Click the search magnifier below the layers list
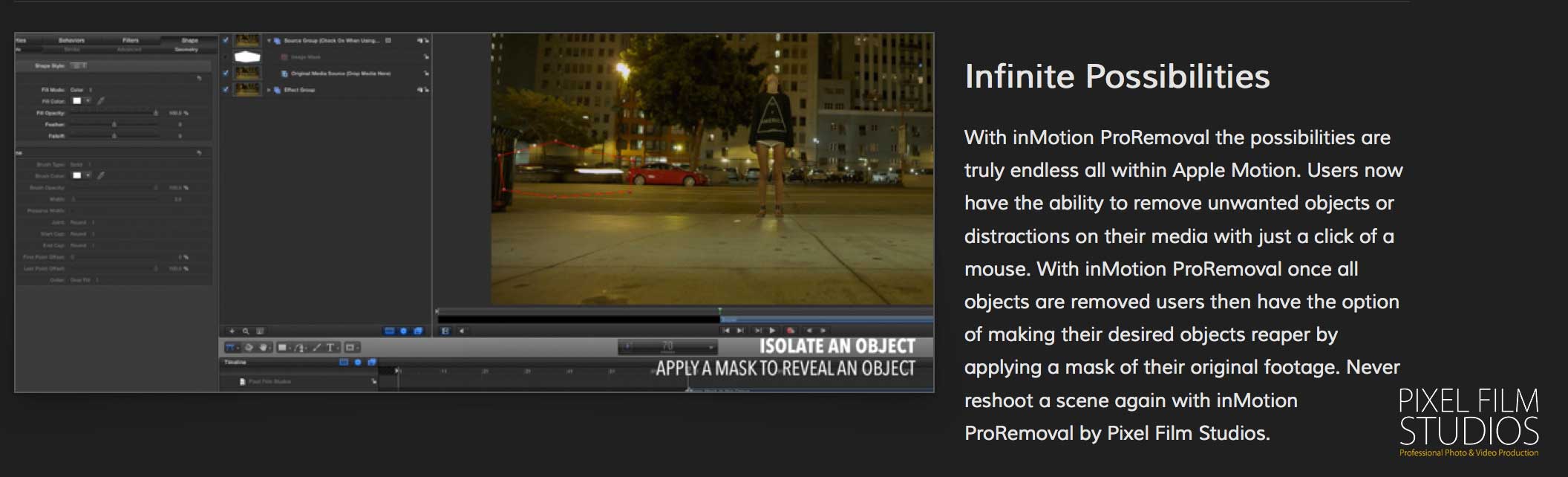Viewport: 1568px width, 477px height. [246, 331]
